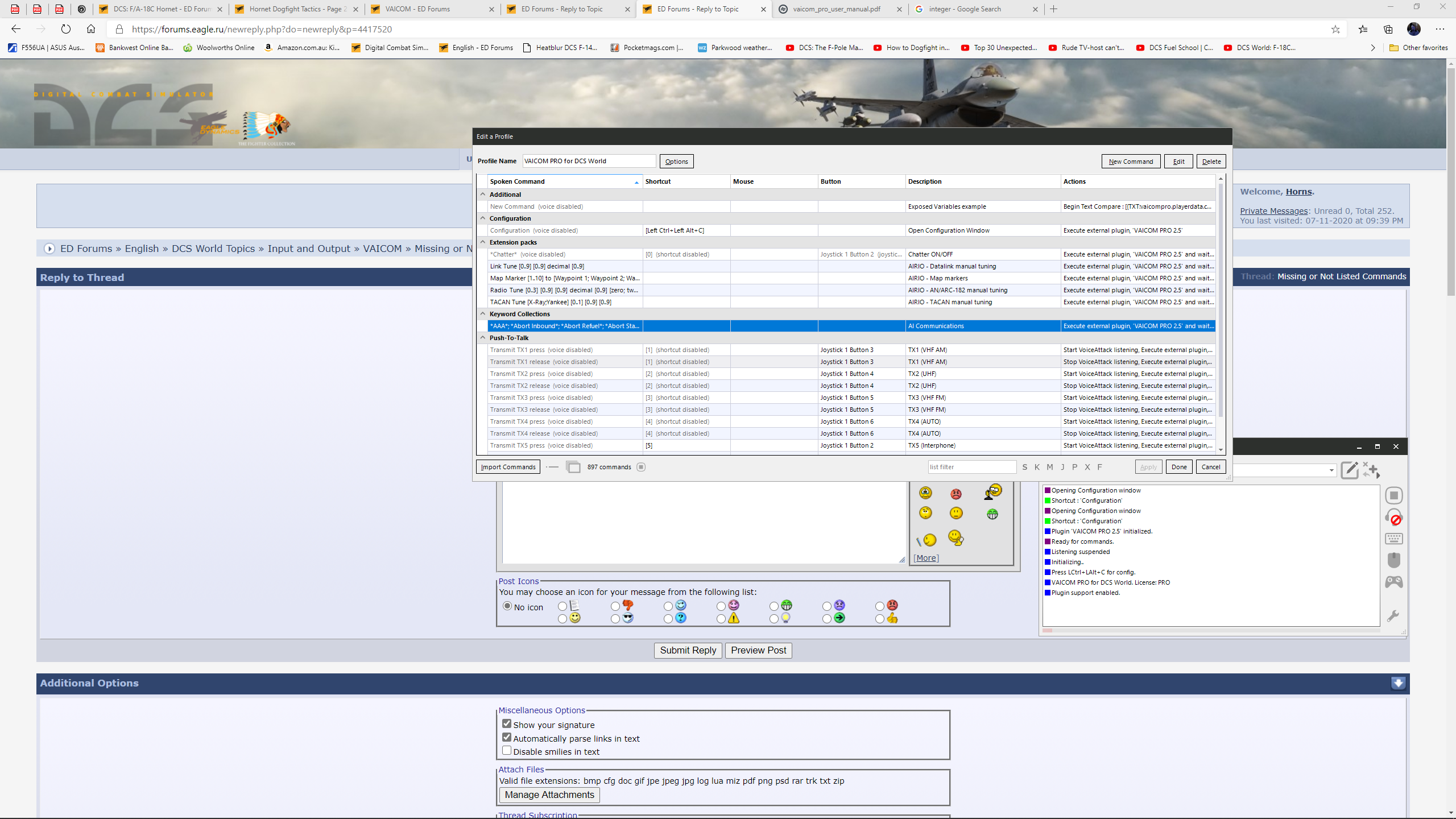
Task: Open the English - ED Forums bookmark
Action: click(476, 48)
